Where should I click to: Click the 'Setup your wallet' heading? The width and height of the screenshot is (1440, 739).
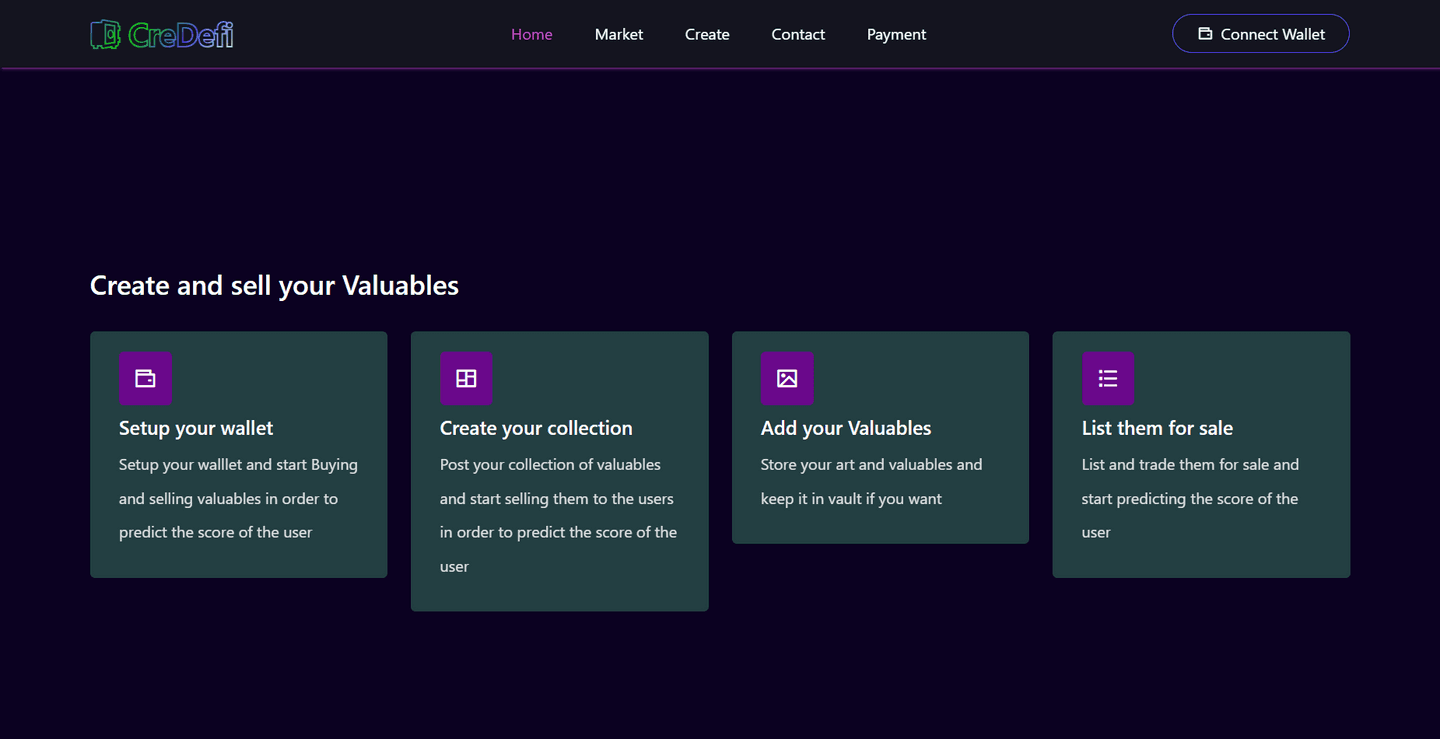[x=196, y=428]
